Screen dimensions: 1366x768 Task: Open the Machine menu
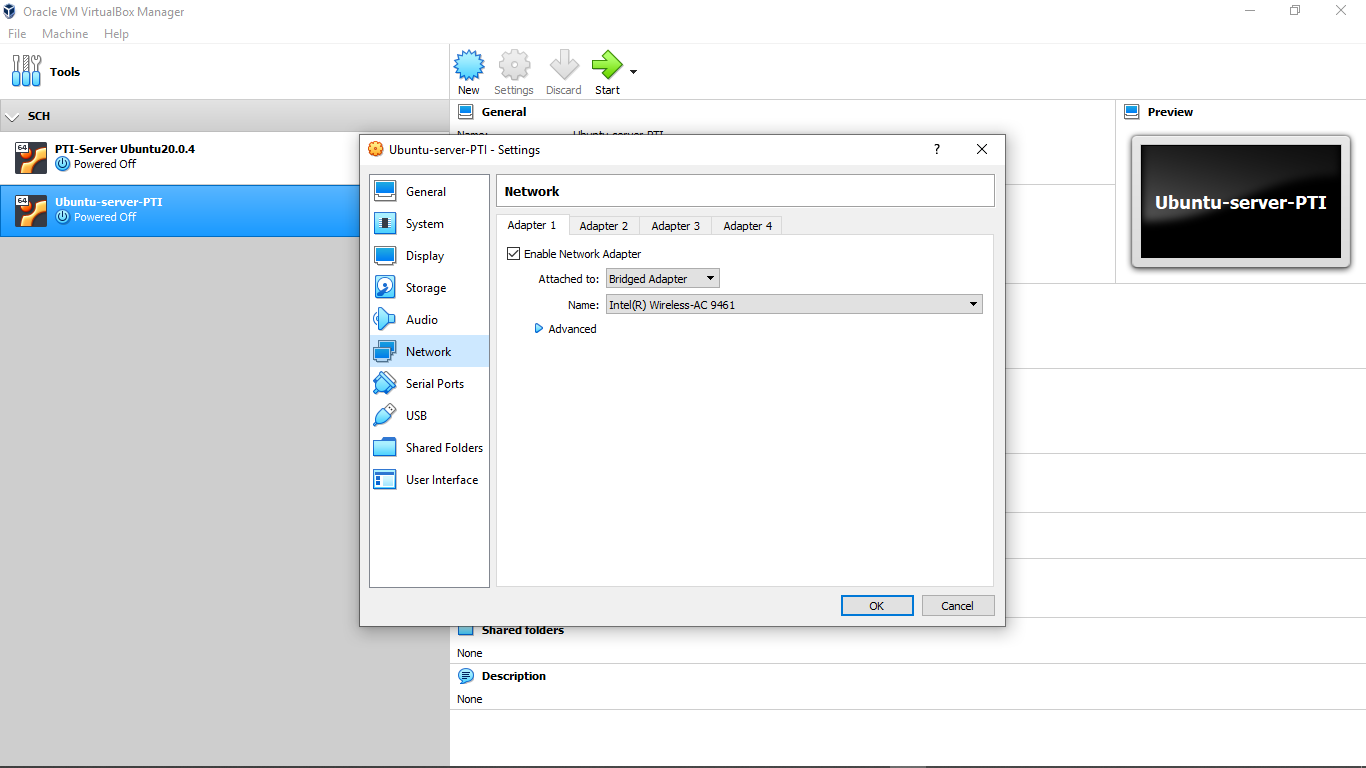65,34
